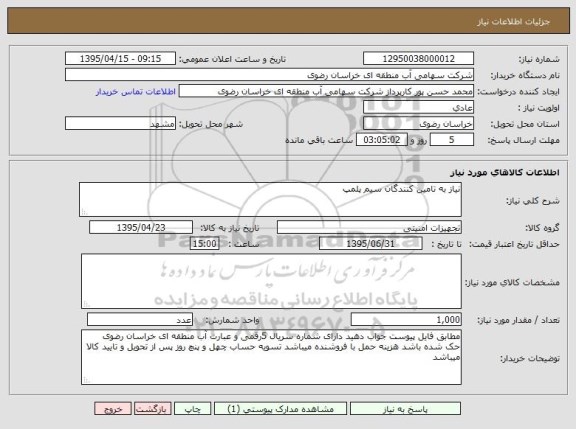The height and width of the screenshot is (429, 576).
Task: Click the remaining time field 03:05:02
Action: coord(382,140)
